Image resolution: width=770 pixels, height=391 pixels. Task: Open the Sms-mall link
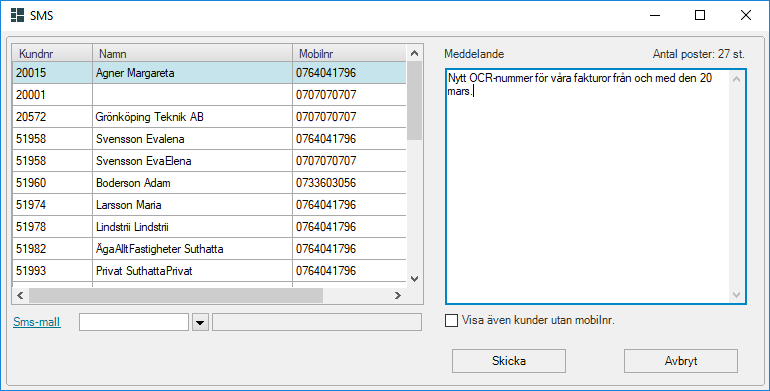(37, 322)
